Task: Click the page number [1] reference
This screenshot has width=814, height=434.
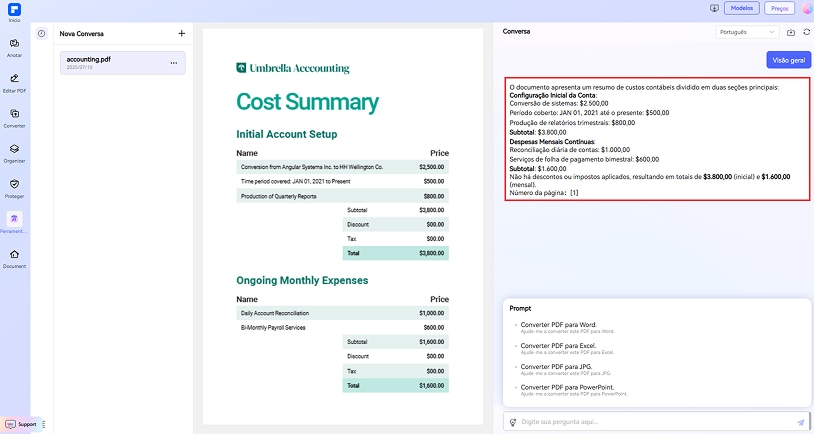Action: coord(574,193)
